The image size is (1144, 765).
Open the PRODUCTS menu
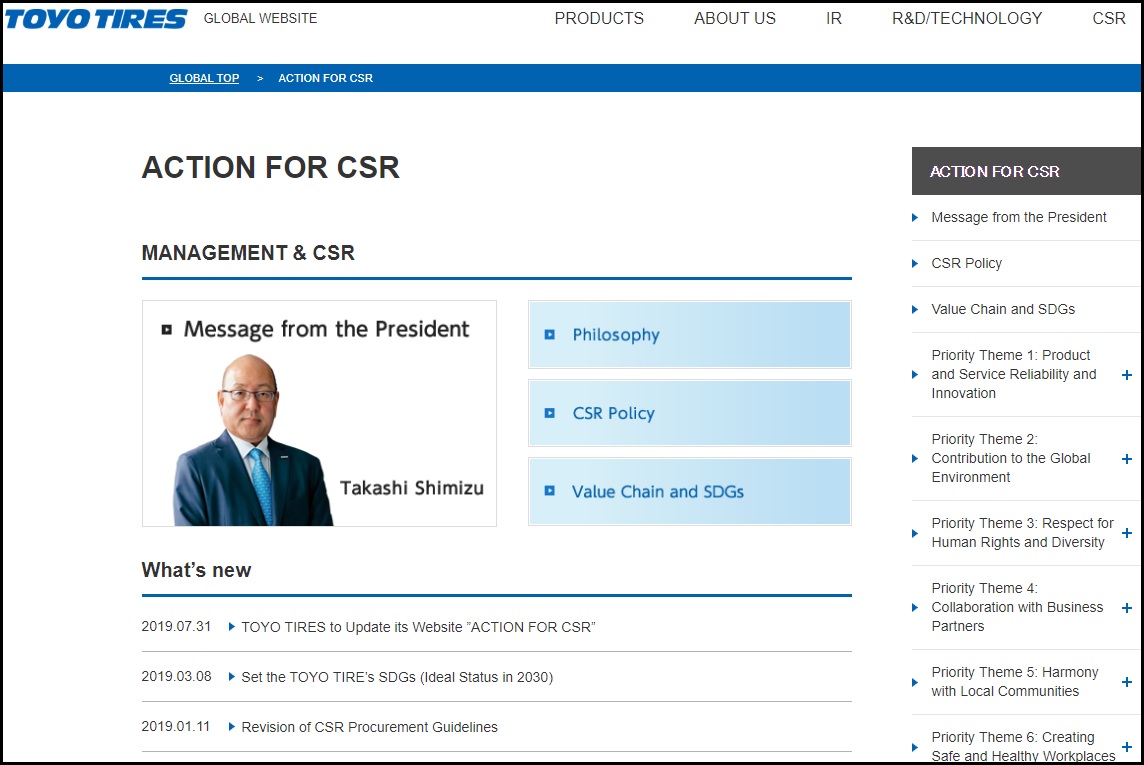[x=599, y=18]
